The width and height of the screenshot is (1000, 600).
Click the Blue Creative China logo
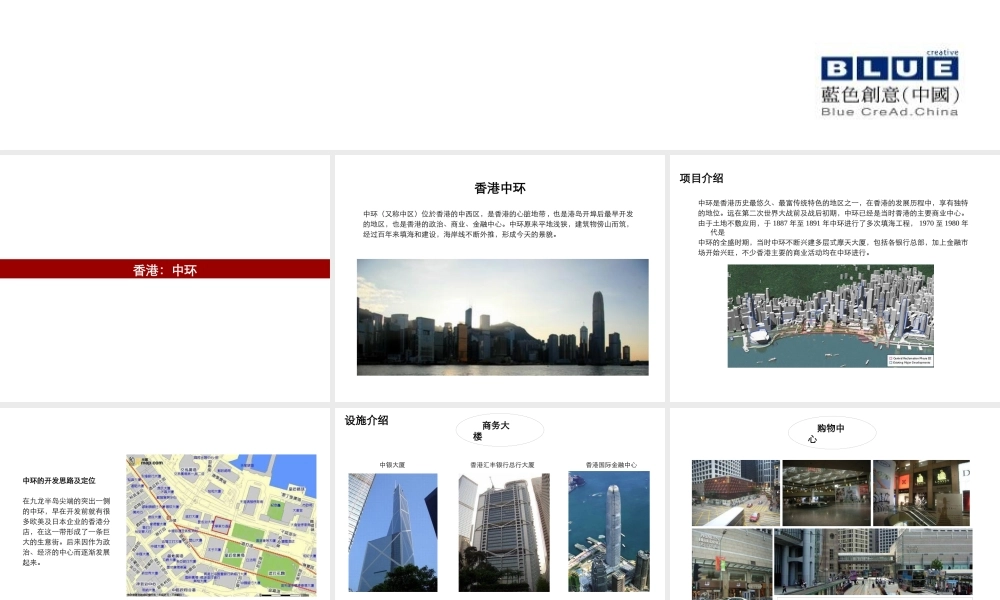click(x=890, y=83)
